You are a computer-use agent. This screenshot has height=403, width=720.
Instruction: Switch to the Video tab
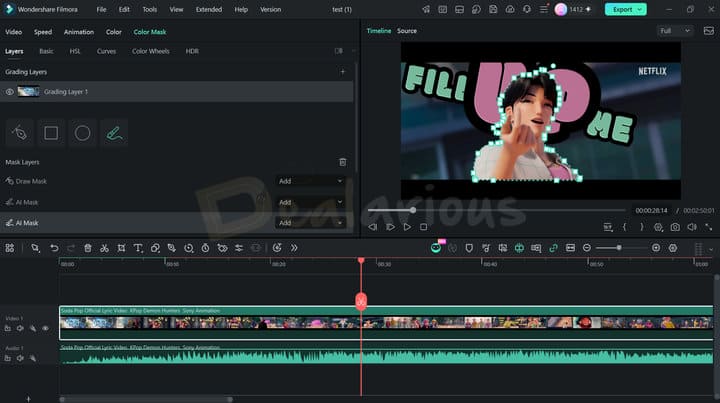pyautogui.click(x=13, y=32)
